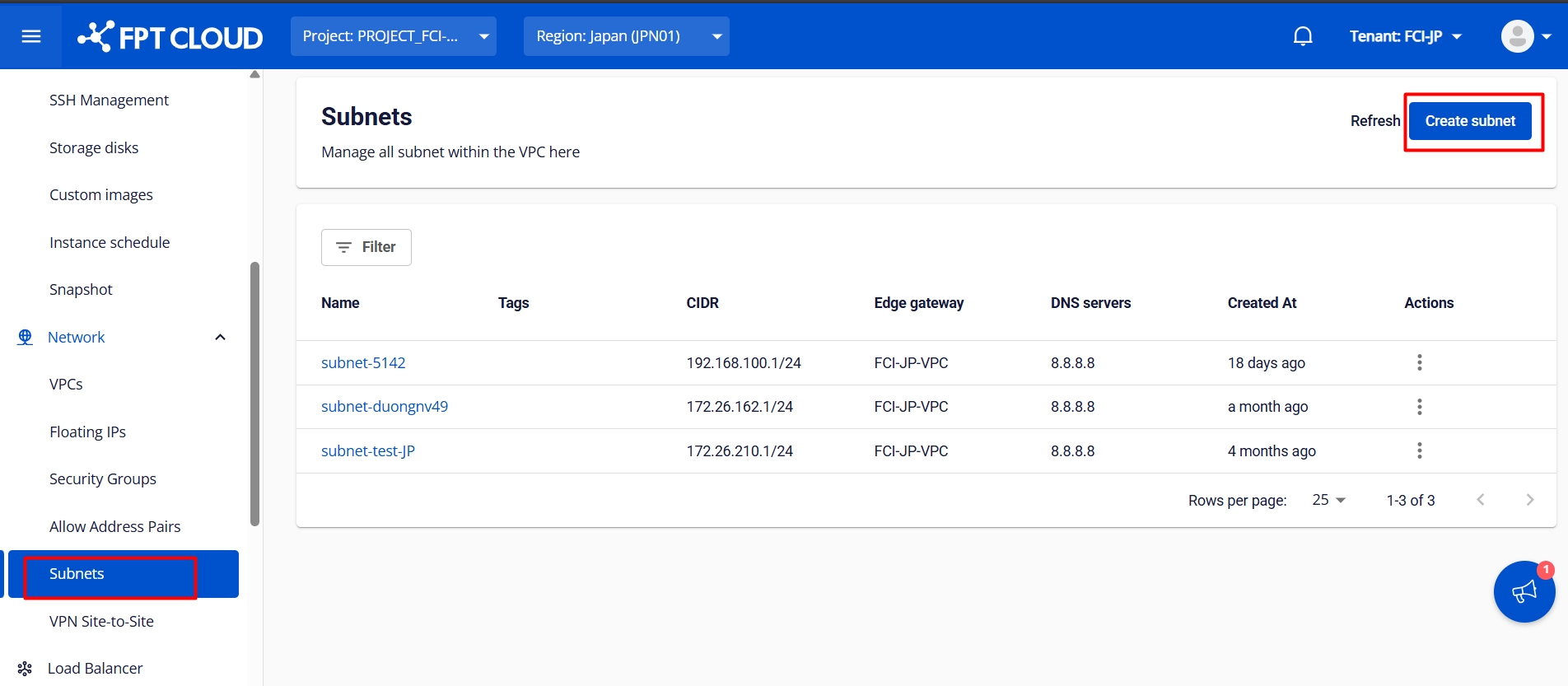Open the Tenant FCI-JP dropdown
Screen dimensions: 1568x686
tap(1405, 36)
